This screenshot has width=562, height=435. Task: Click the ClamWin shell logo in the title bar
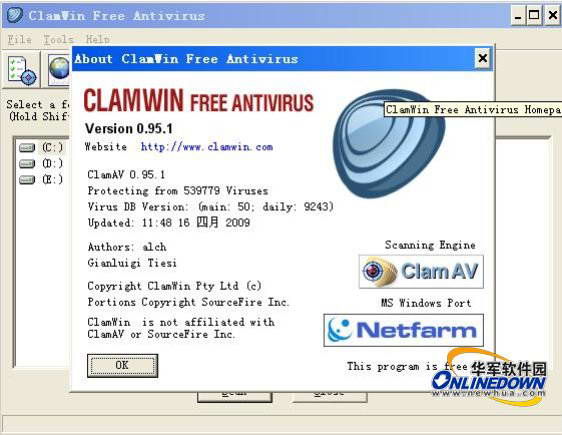coord(15,15)
